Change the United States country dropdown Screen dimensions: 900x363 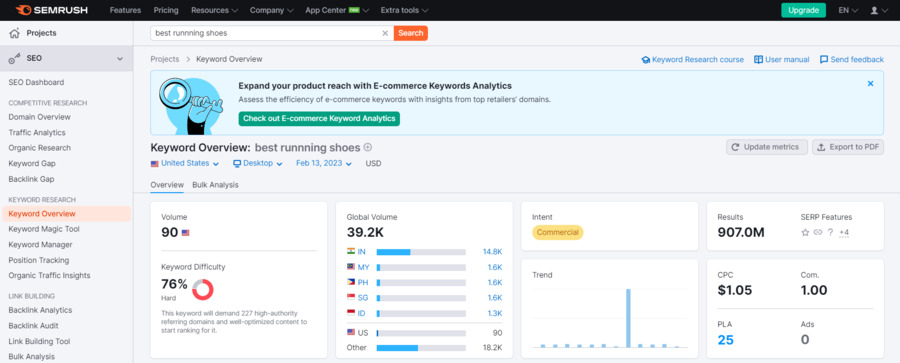pos(185,163)
